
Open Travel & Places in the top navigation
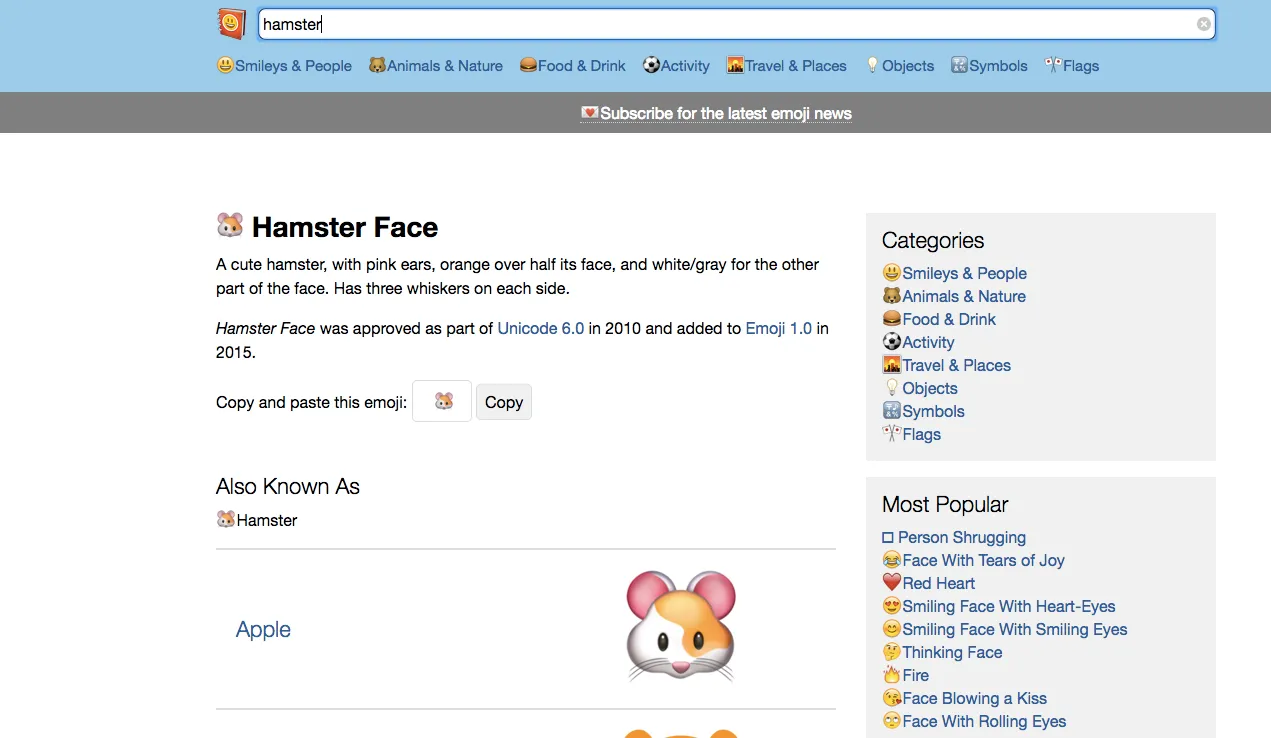(x=786, y=66)
